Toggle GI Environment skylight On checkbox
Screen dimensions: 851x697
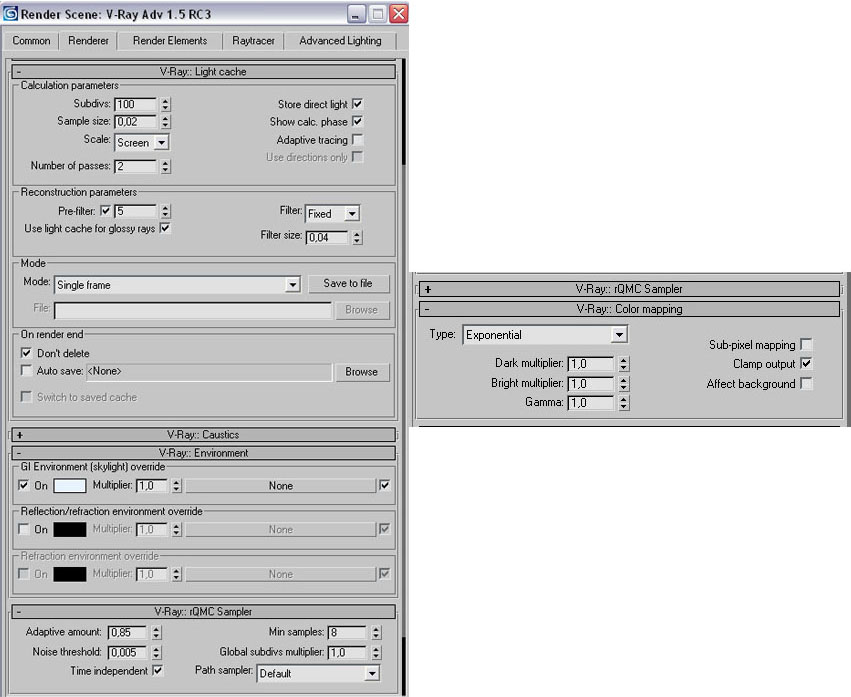tap(23, 485)
